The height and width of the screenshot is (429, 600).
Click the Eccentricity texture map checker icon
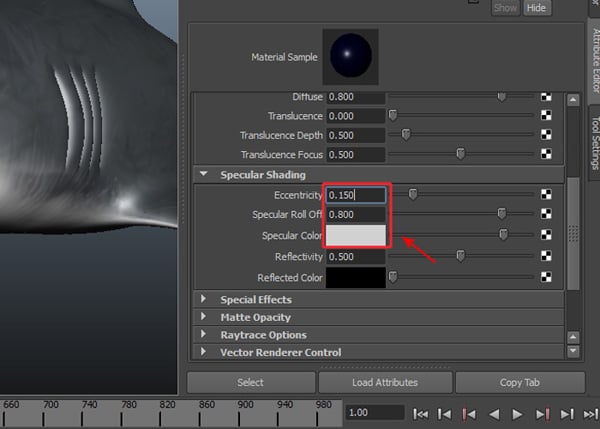coord(547,195)
